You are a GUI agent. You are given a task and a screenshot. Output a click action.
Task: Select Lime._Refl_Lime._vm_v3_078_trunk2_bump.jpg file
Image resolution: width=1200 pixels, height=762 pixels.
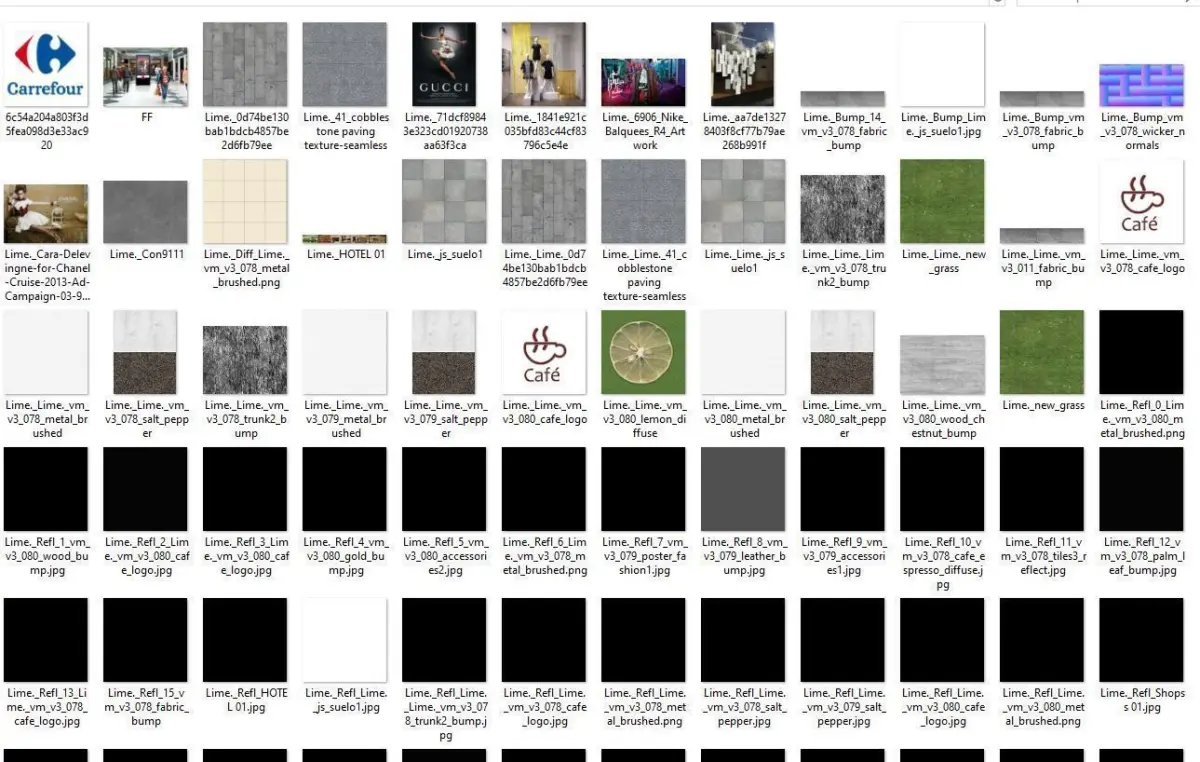pos(444,640)
